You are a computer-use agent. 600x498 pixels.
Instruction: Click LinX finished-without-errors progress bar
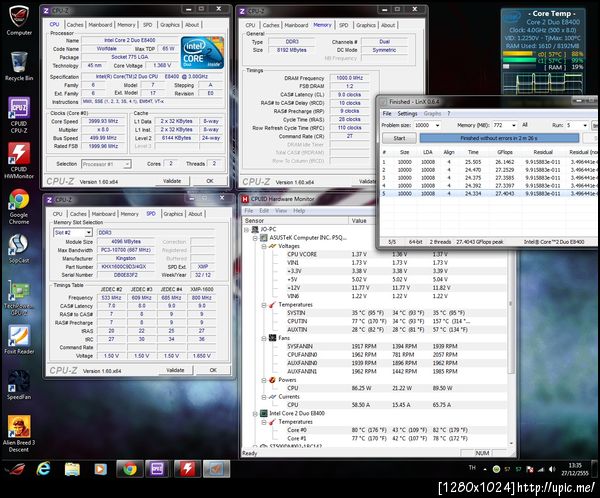pyautogui.click(x=499, y=138)
